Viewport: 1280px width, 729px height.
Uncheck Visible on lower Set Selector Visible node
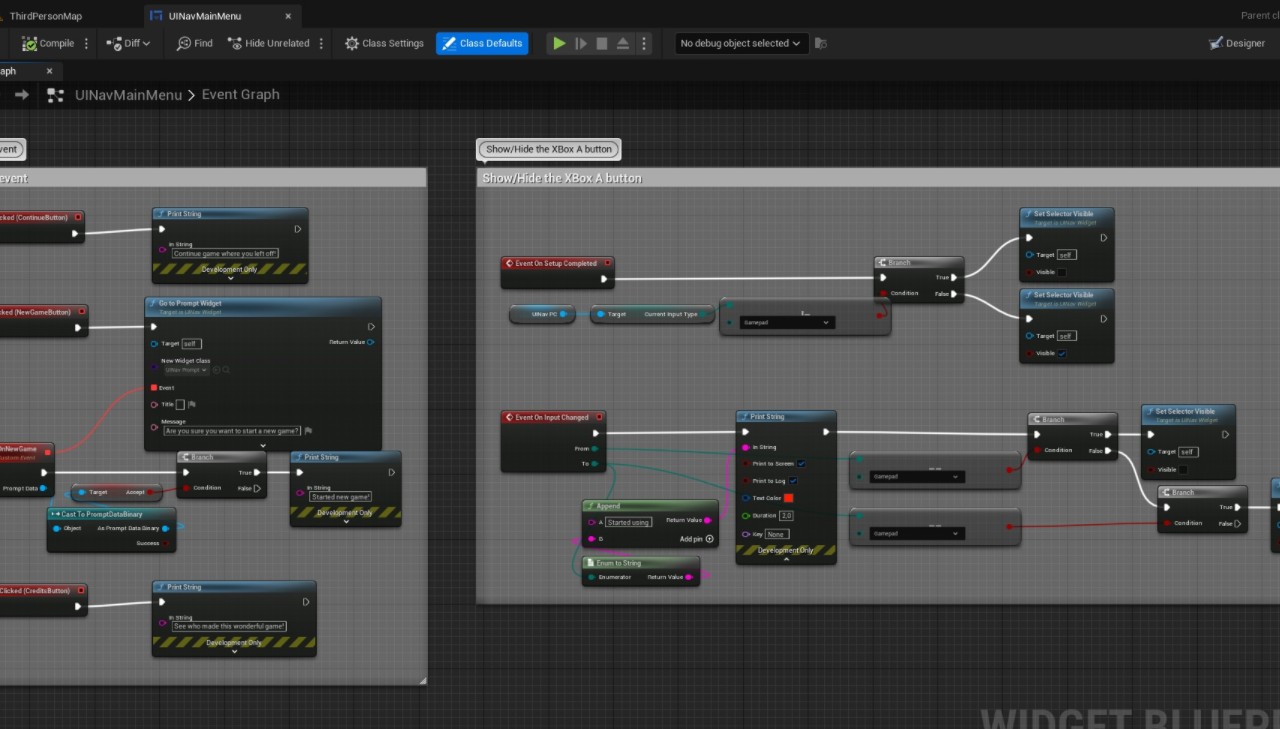[x=1062, y=353]
